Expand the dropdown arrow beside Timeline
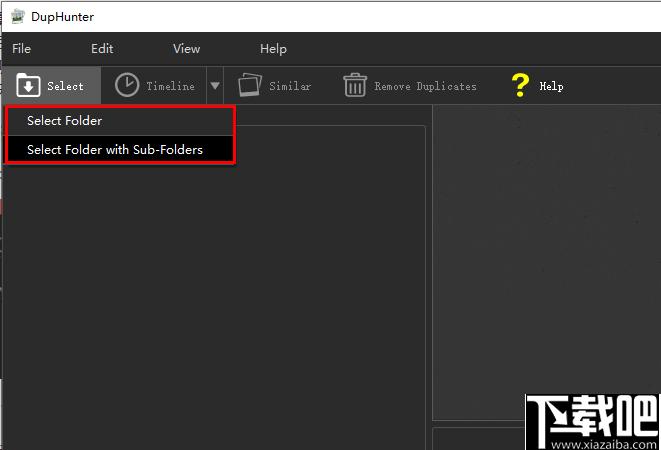The width and height of the screenshot is (661, 450). click(x=215, y=86)
